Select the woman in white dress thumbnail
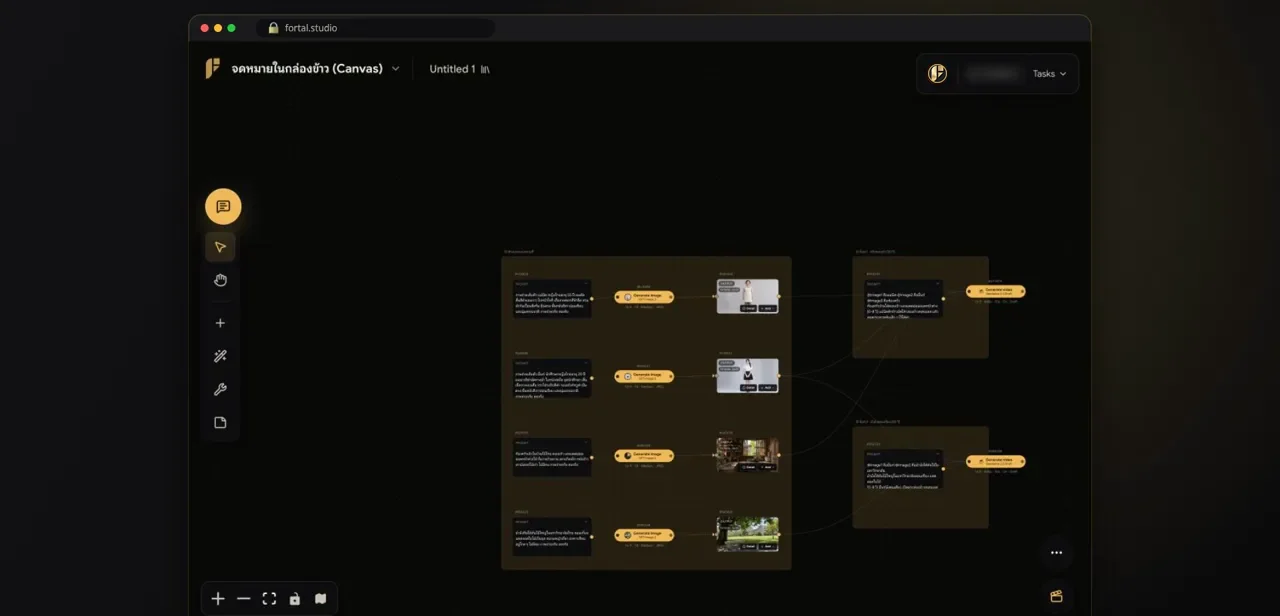This screenshot has height=616, width=1280. click(x=747, y=296)
